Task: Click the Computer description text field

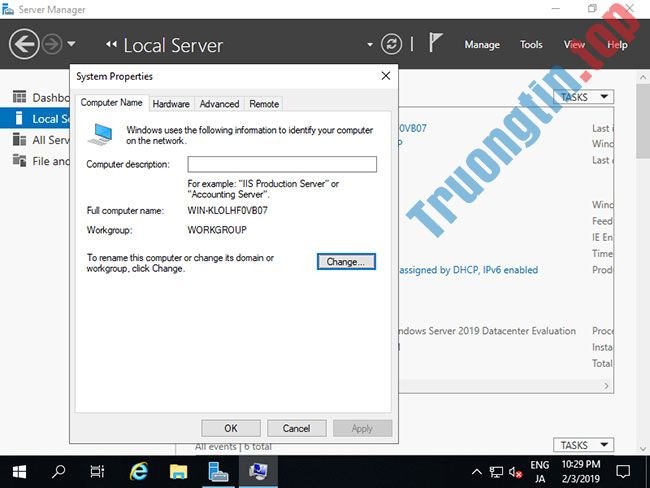Action: (282, 164)
